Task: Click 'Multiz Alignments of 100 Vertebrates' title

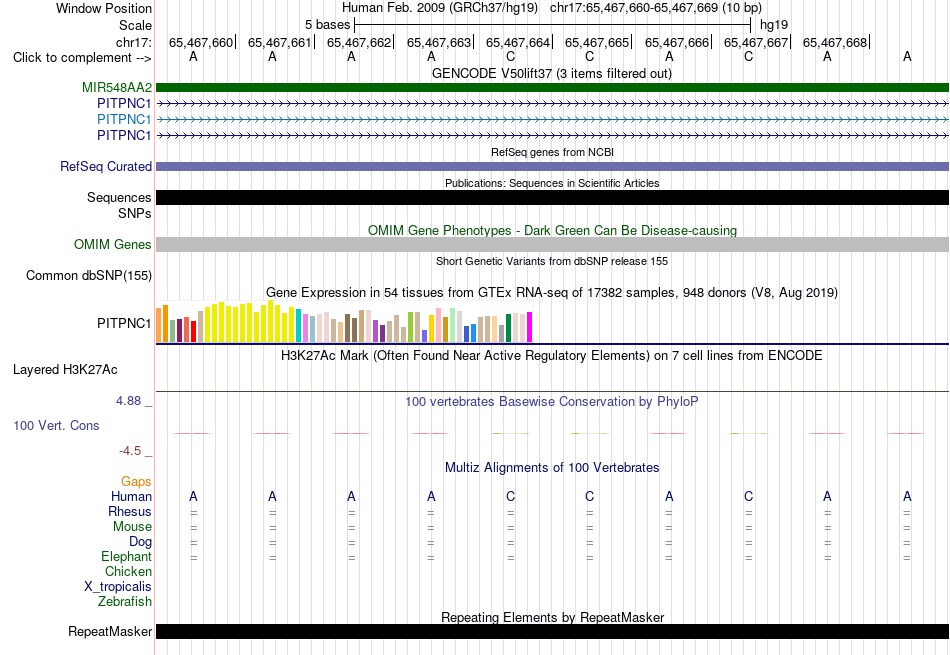Action: [552, 468]
